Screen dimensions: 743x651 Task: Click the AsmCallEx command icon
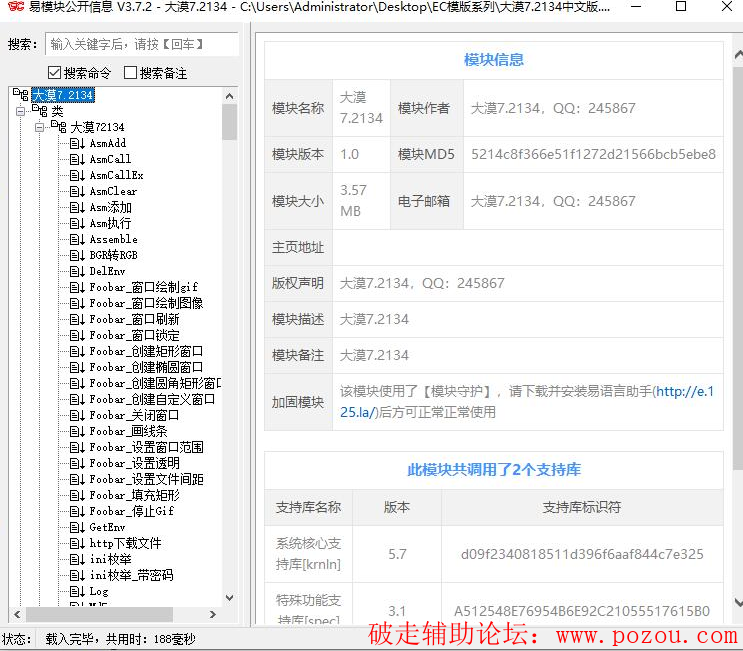pos(77,175)
